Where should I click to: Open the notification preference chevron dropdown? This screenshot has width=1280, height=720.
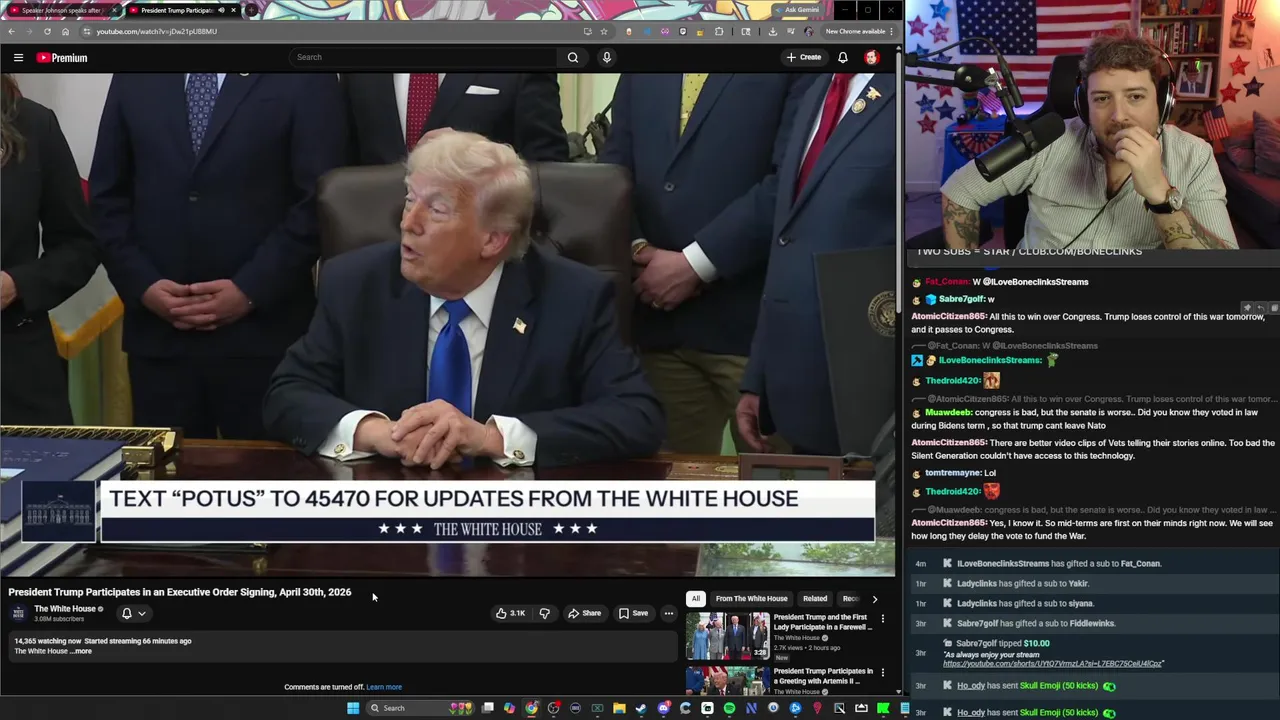142,614
